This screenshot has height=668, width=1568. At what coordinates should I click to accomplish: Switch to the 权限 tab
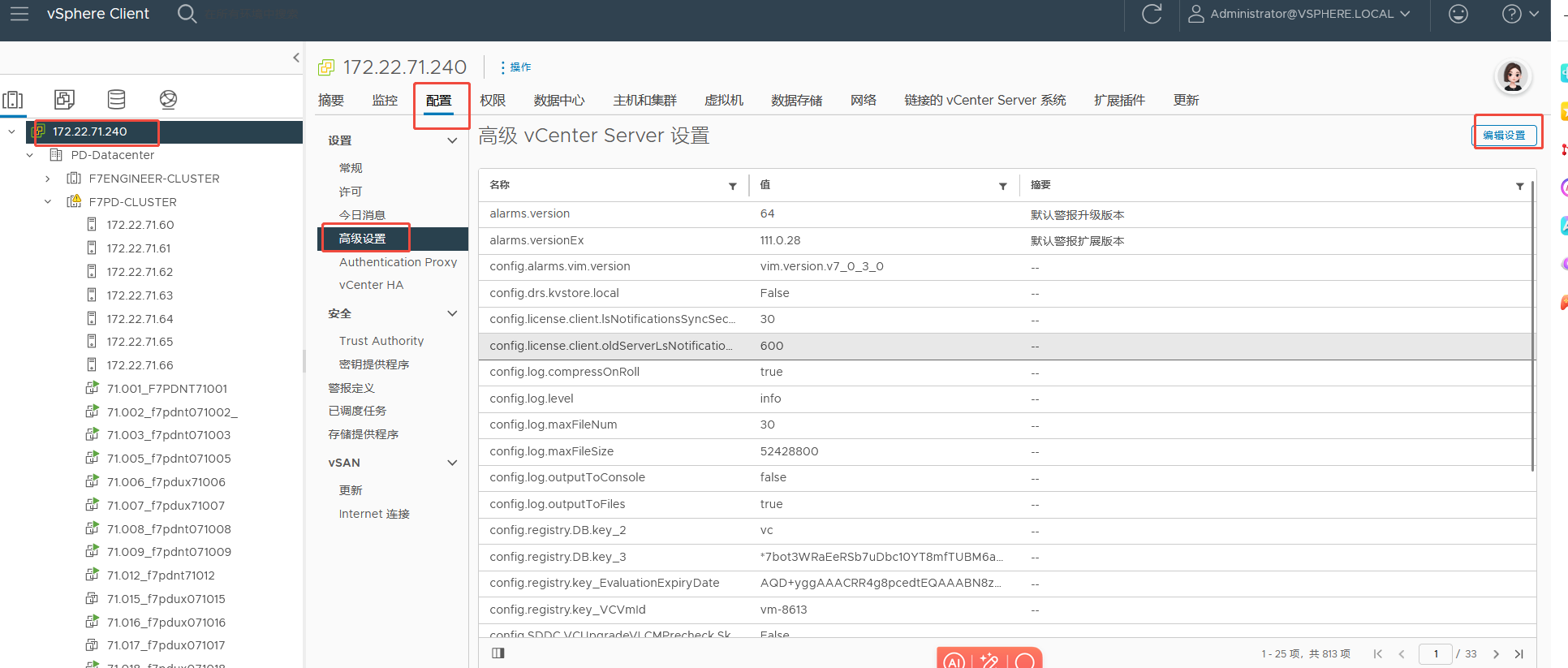point(493,100)
